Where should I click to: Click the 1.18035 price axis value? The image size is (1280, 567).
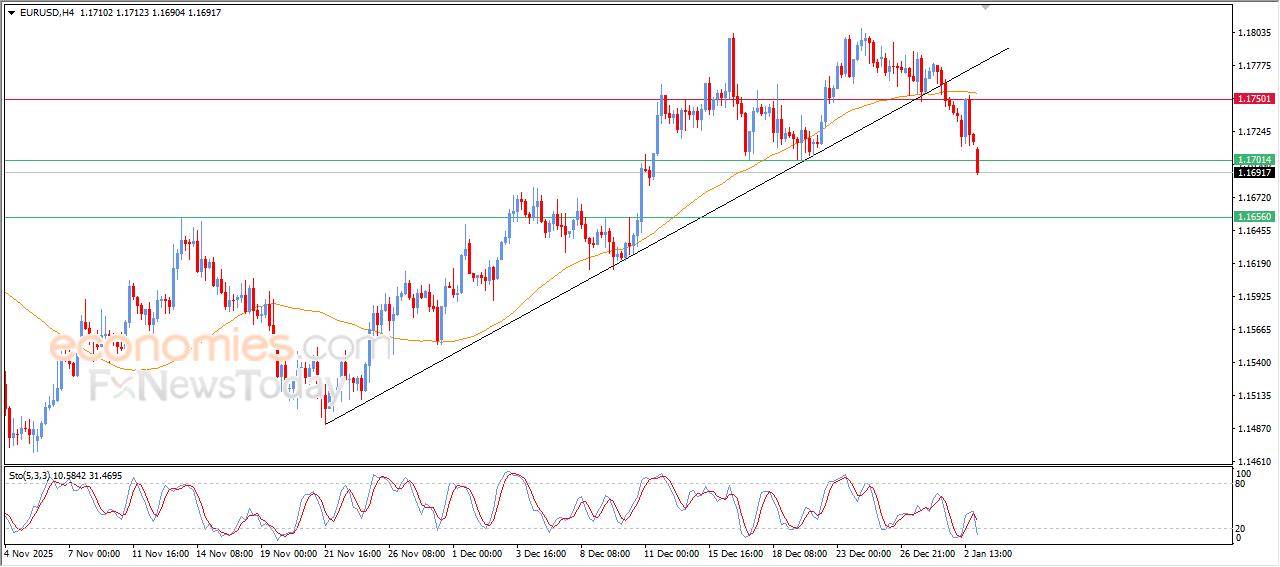click(x=1253, y=33)
